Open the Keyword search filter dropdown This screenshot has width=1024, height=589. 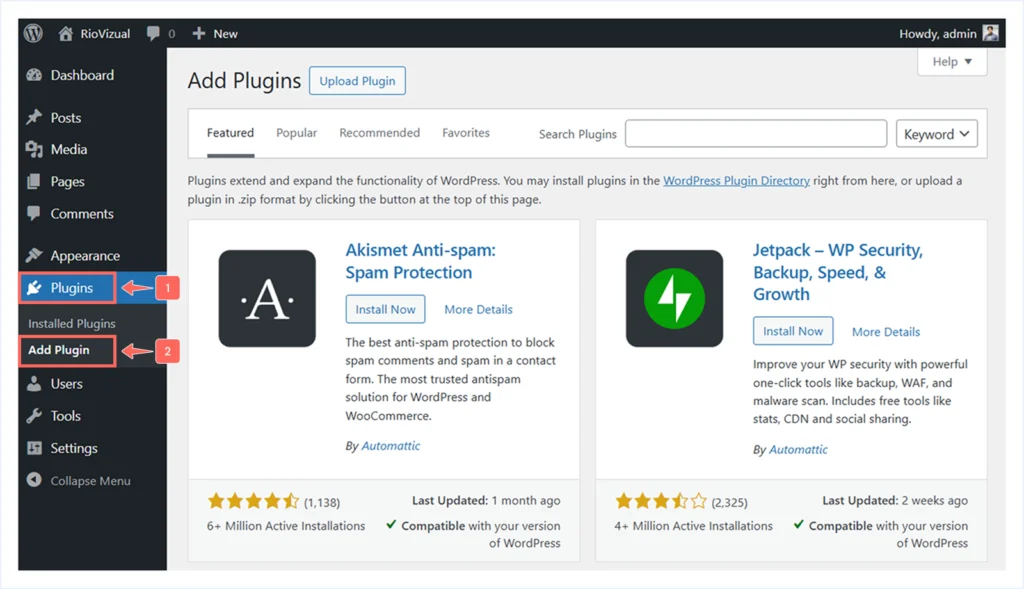coord(936,133)
